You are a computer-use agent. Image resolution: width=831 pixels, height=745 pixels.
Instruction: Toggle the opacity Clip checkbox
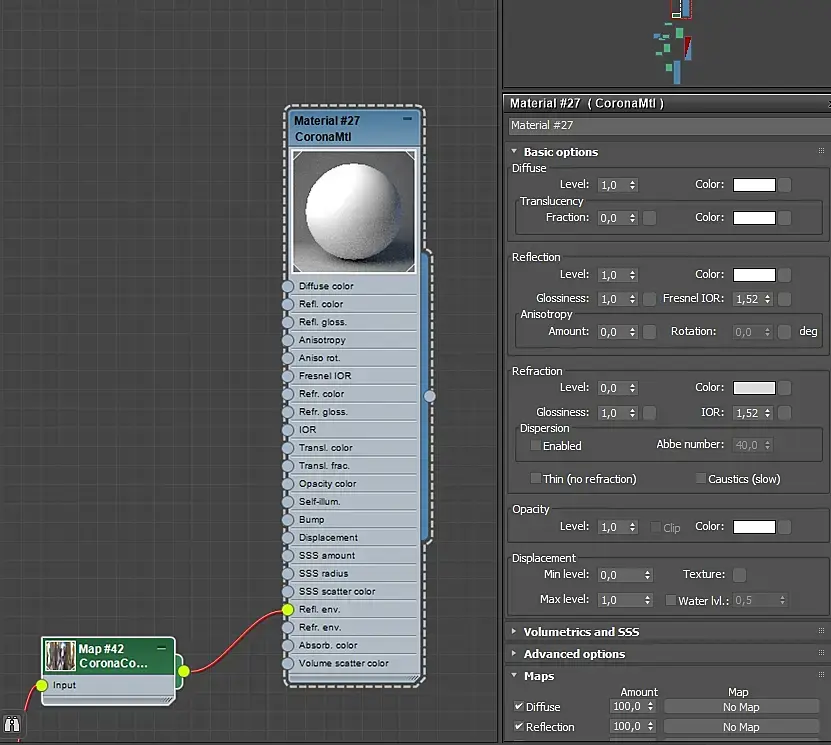(x=656, y=527)
